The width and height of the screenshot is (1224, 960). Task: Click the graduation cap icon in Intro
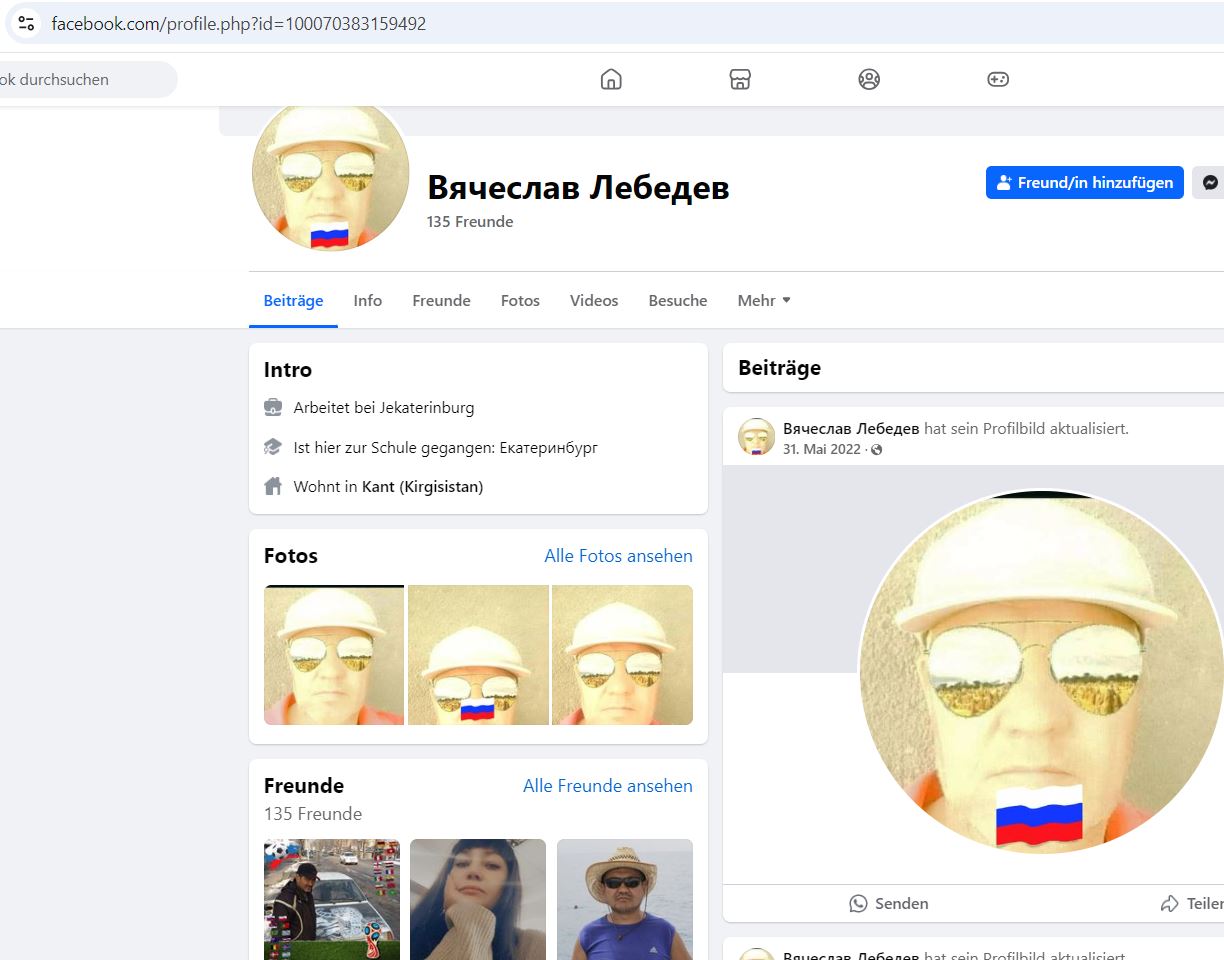coord(273,447)
